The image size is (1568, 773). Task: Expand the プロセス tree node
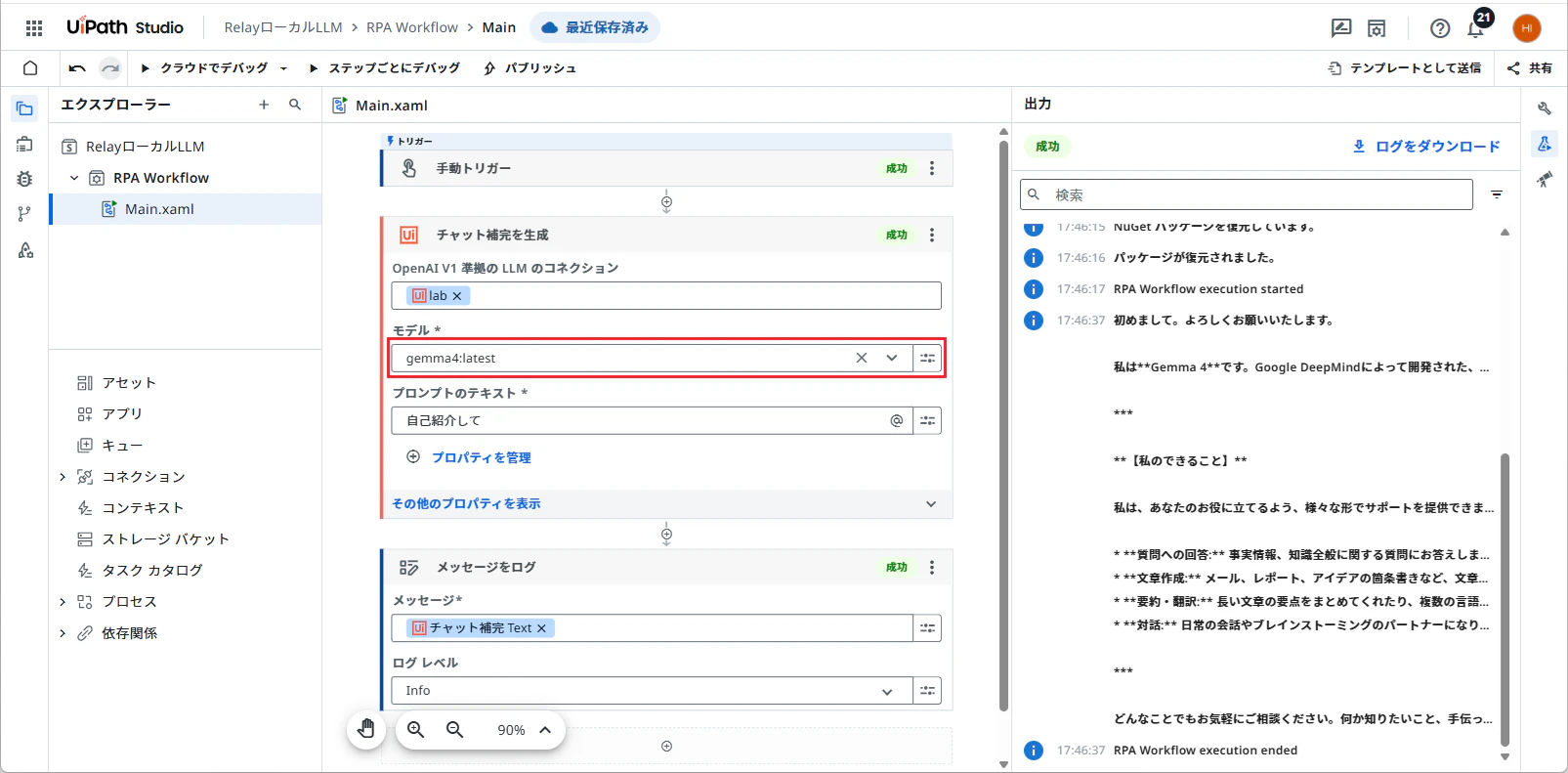point(63,602)
